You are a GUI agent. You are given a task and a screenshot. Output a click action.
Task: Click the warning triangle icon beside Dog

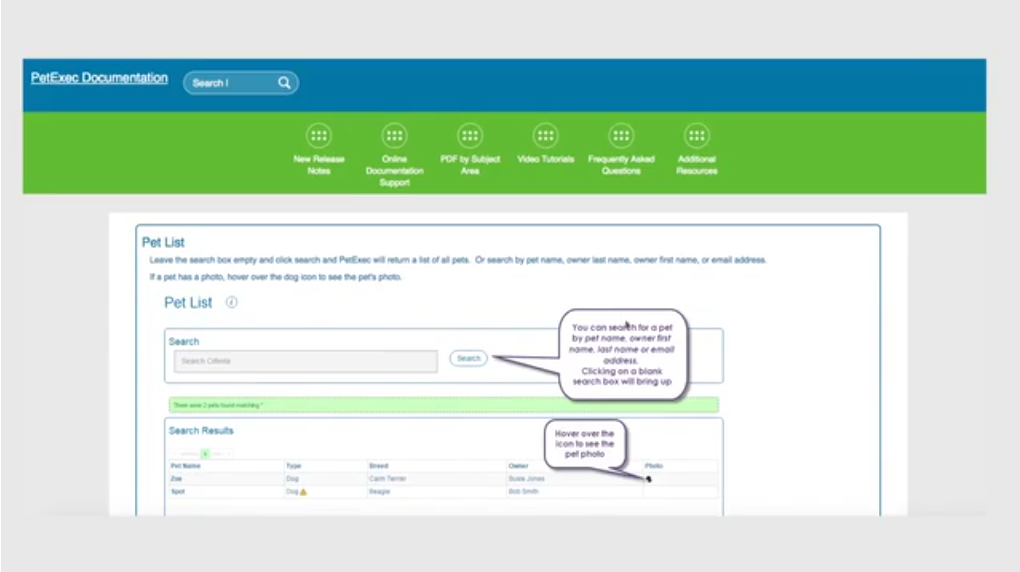303,492
